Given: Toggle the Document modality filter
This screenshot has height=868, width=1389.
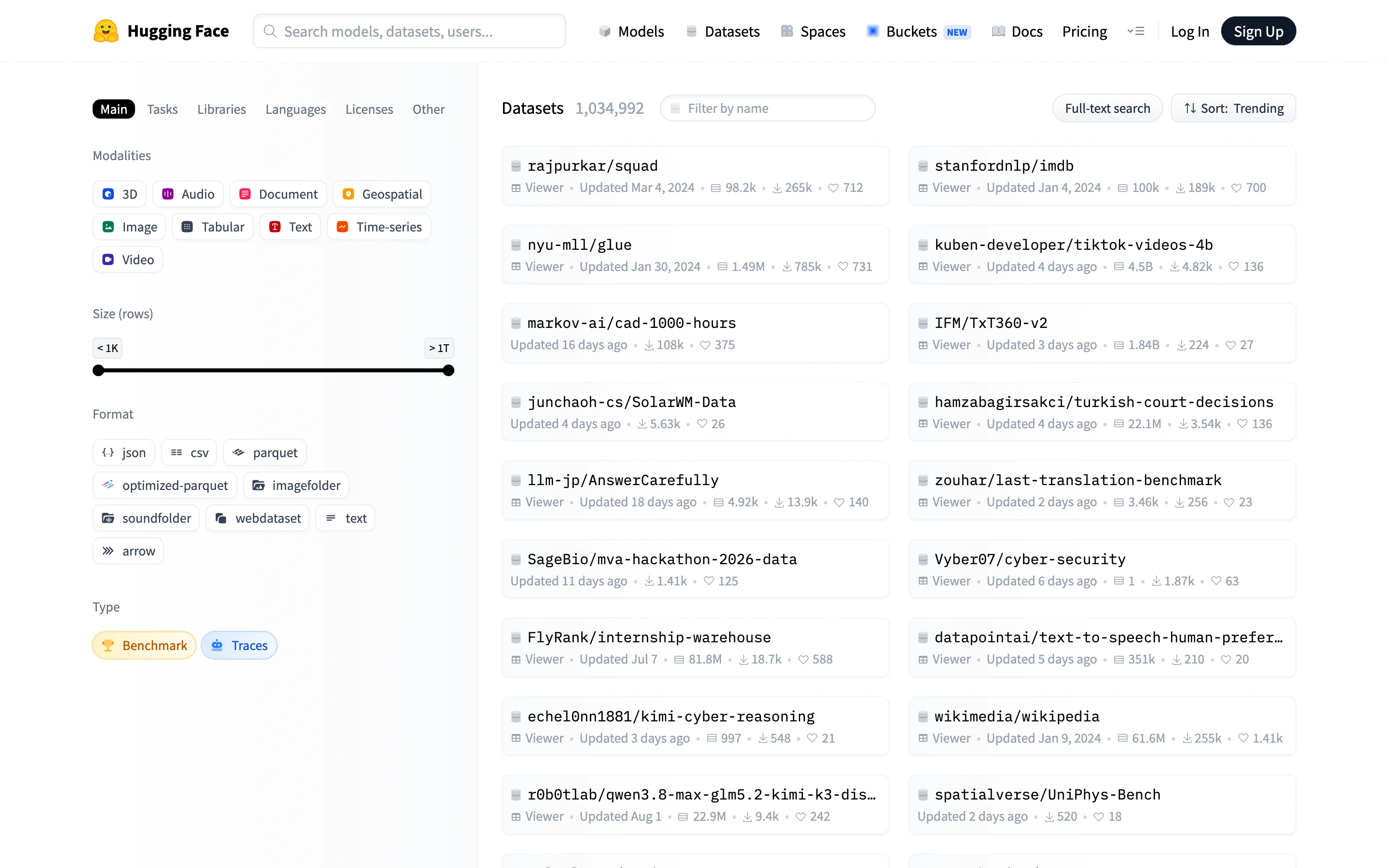Looking at the screenshot, I should point(278,194).
